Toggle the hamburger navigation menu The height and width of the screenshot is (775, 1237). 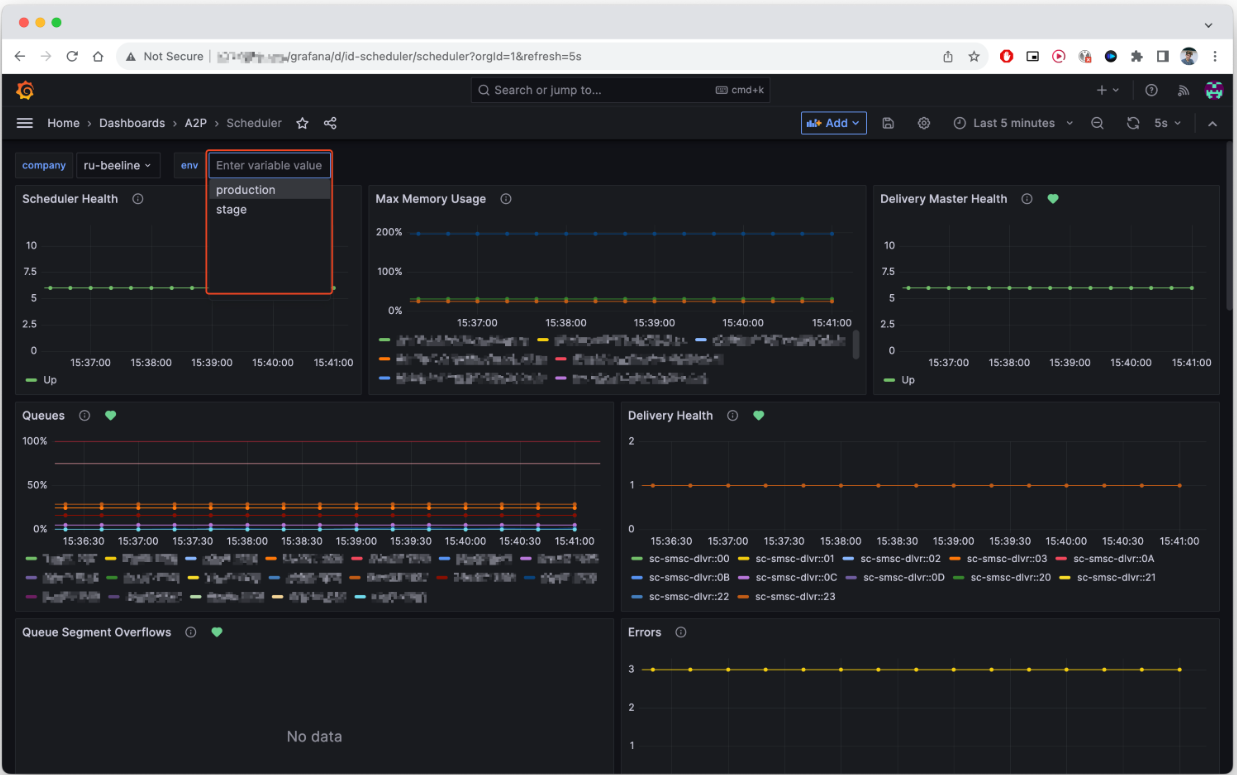tap(25, 123)
